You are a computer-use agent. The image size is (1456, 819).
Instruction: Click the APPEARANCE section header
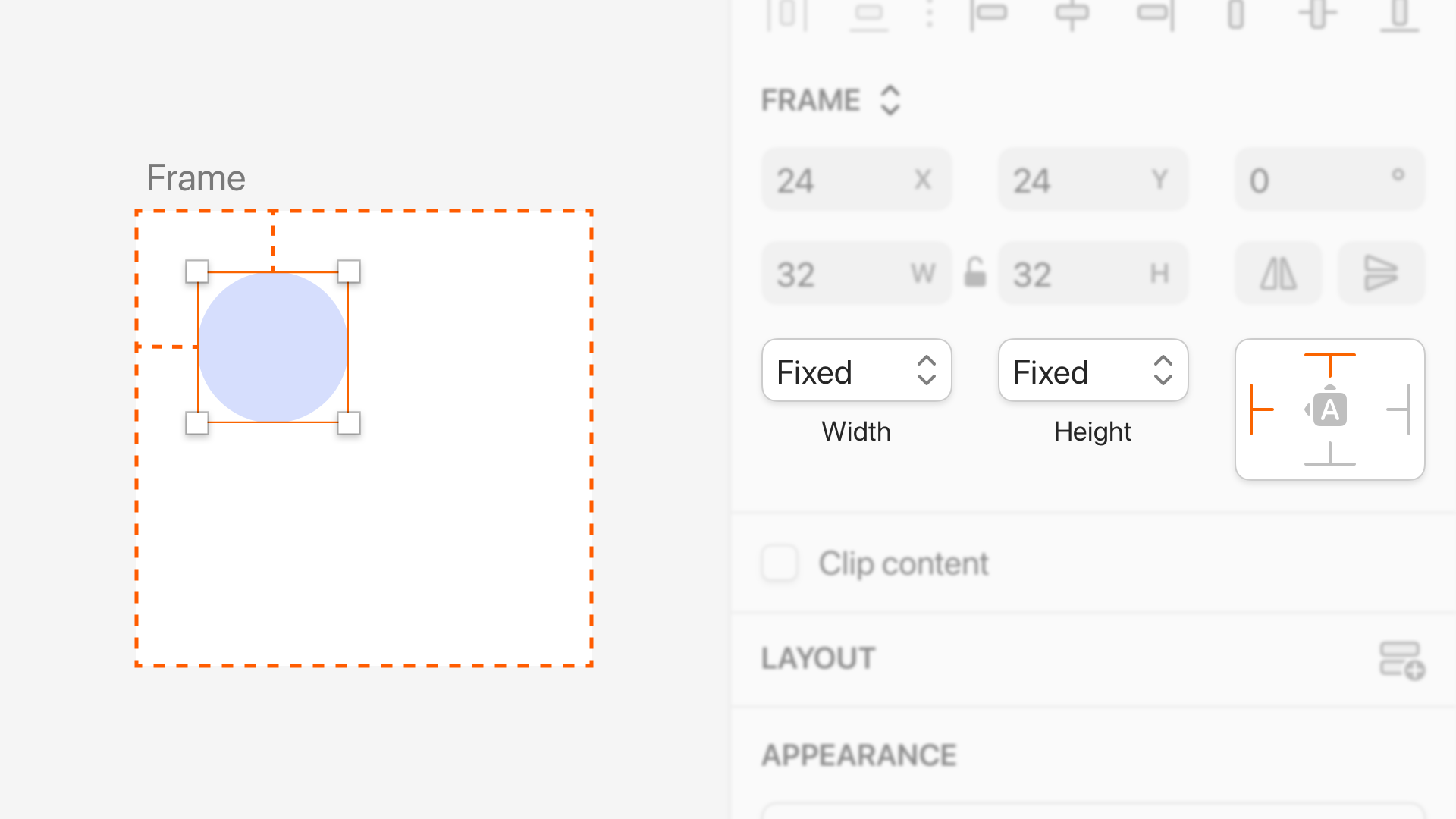[858, 755]
